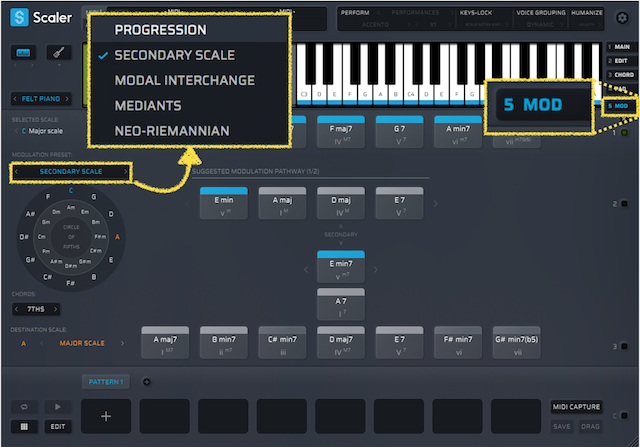Next suggested modulation pathway arrow
640x447 pixels.
[436, 203]
